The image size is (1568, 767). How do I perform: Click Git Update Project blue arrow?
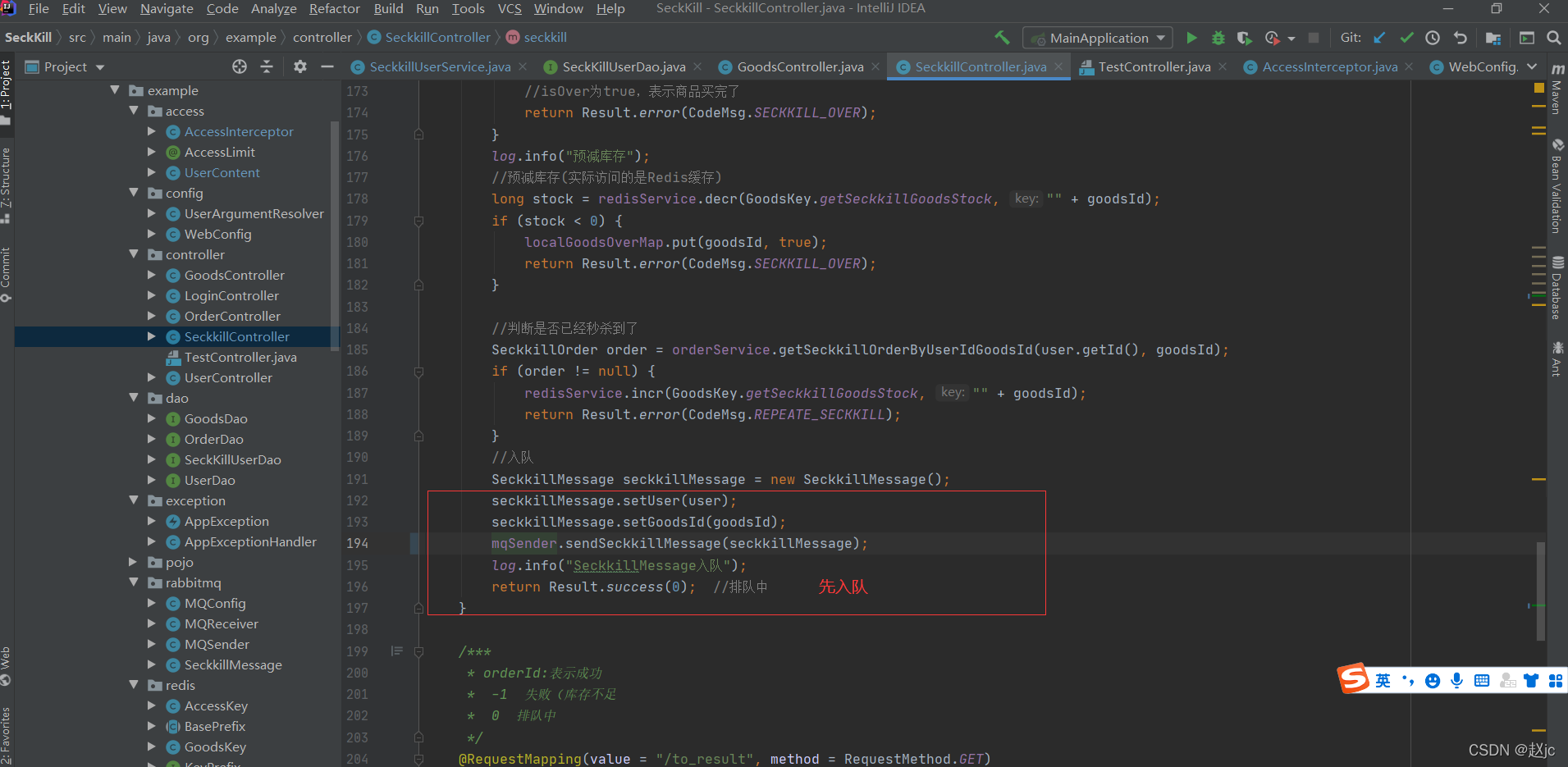pyautogui.click(x=1379, y=38)
